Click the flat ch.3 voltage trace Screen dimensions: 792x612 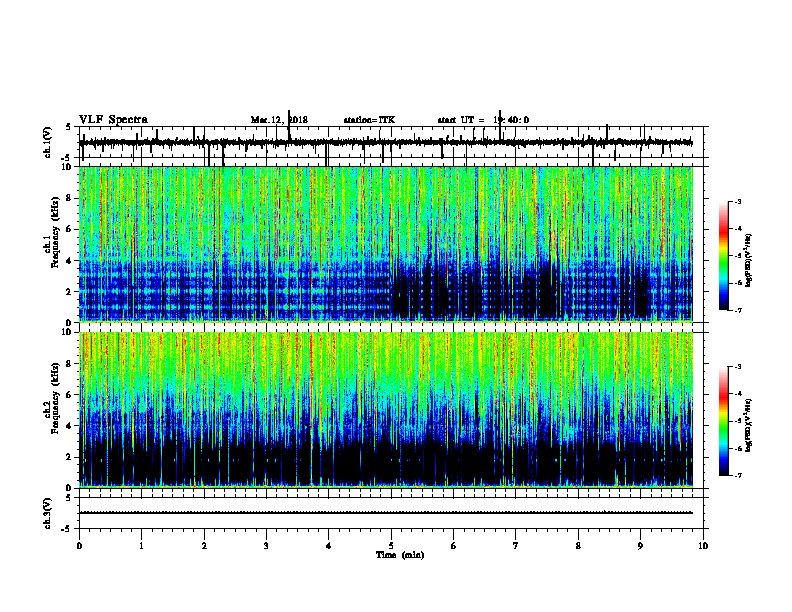coord(385,513)
